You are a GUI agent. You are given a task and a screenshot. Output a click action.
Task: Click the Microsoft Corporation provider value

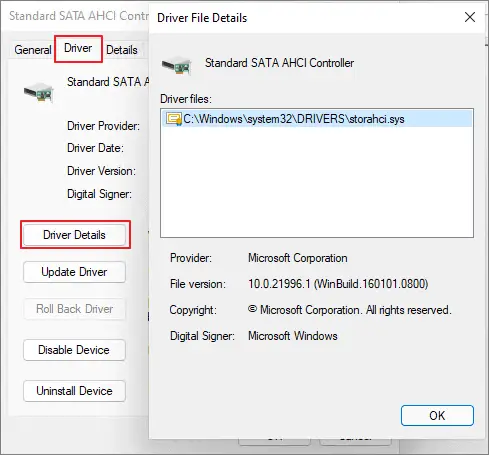point(298,258)
